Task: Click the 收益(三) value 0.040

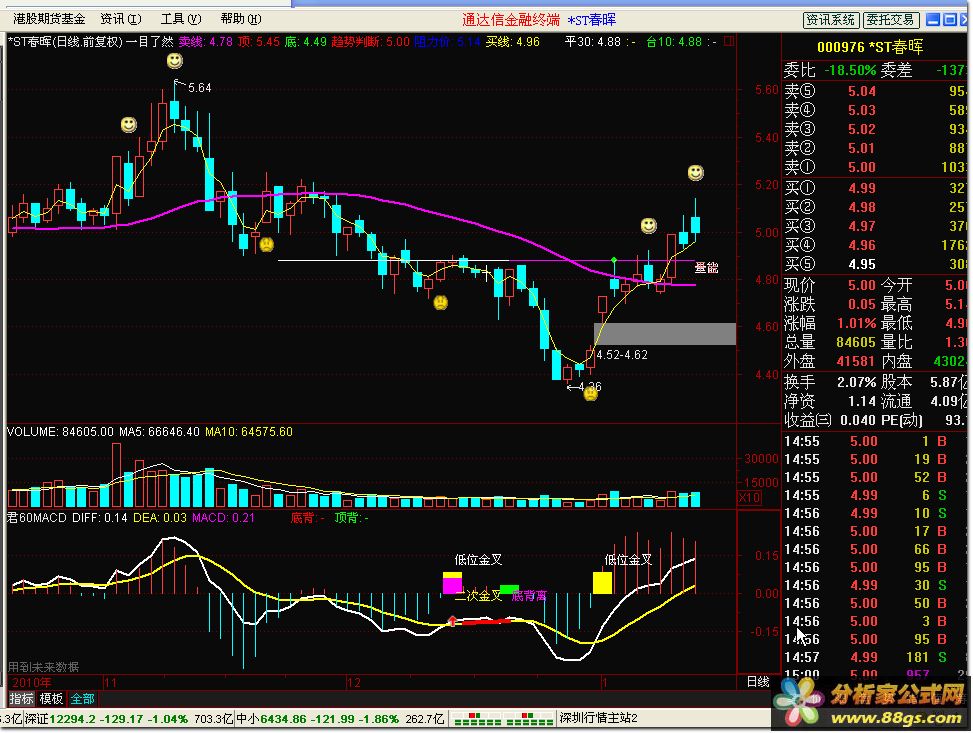Action: pos(858,421)
